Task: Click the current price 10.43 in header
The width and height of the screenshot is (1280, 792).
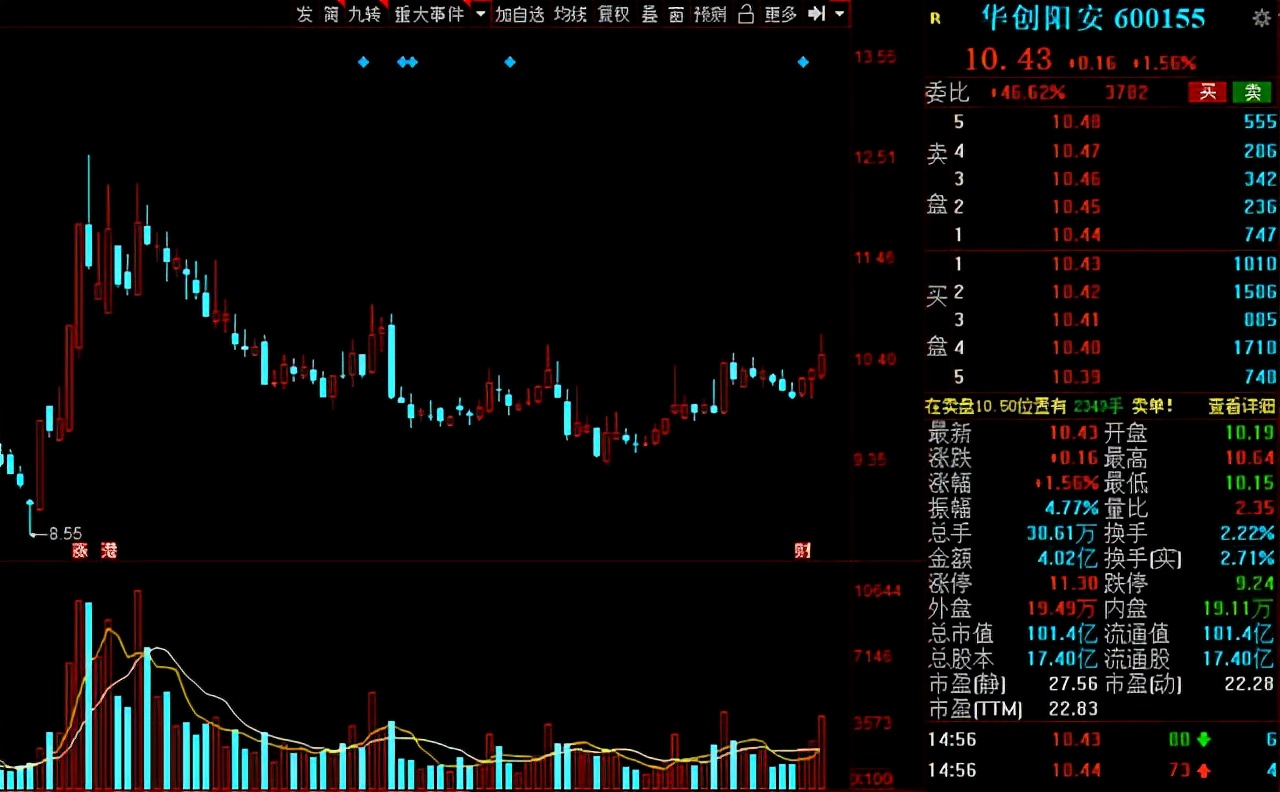Action: tap(1008, 59)
